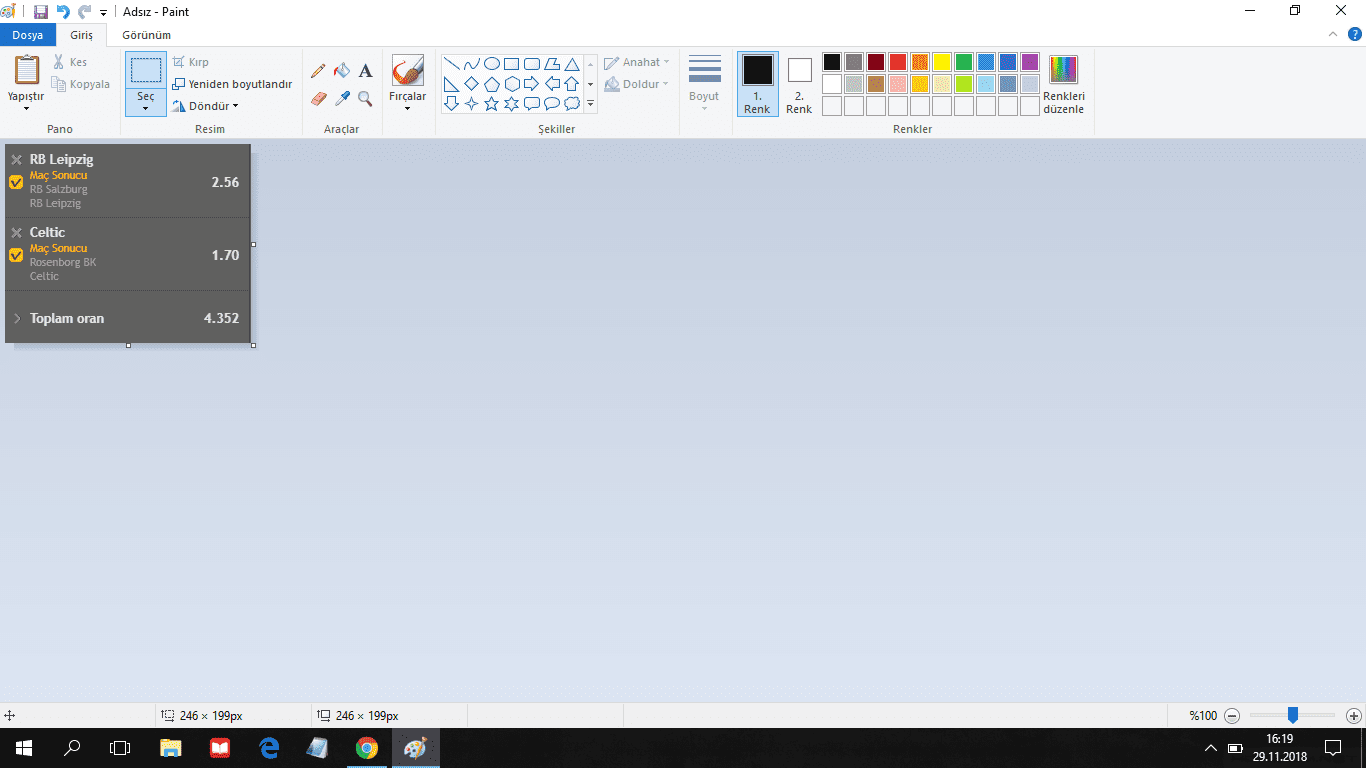Open File Explorer from the taskbar

(171, 748)
